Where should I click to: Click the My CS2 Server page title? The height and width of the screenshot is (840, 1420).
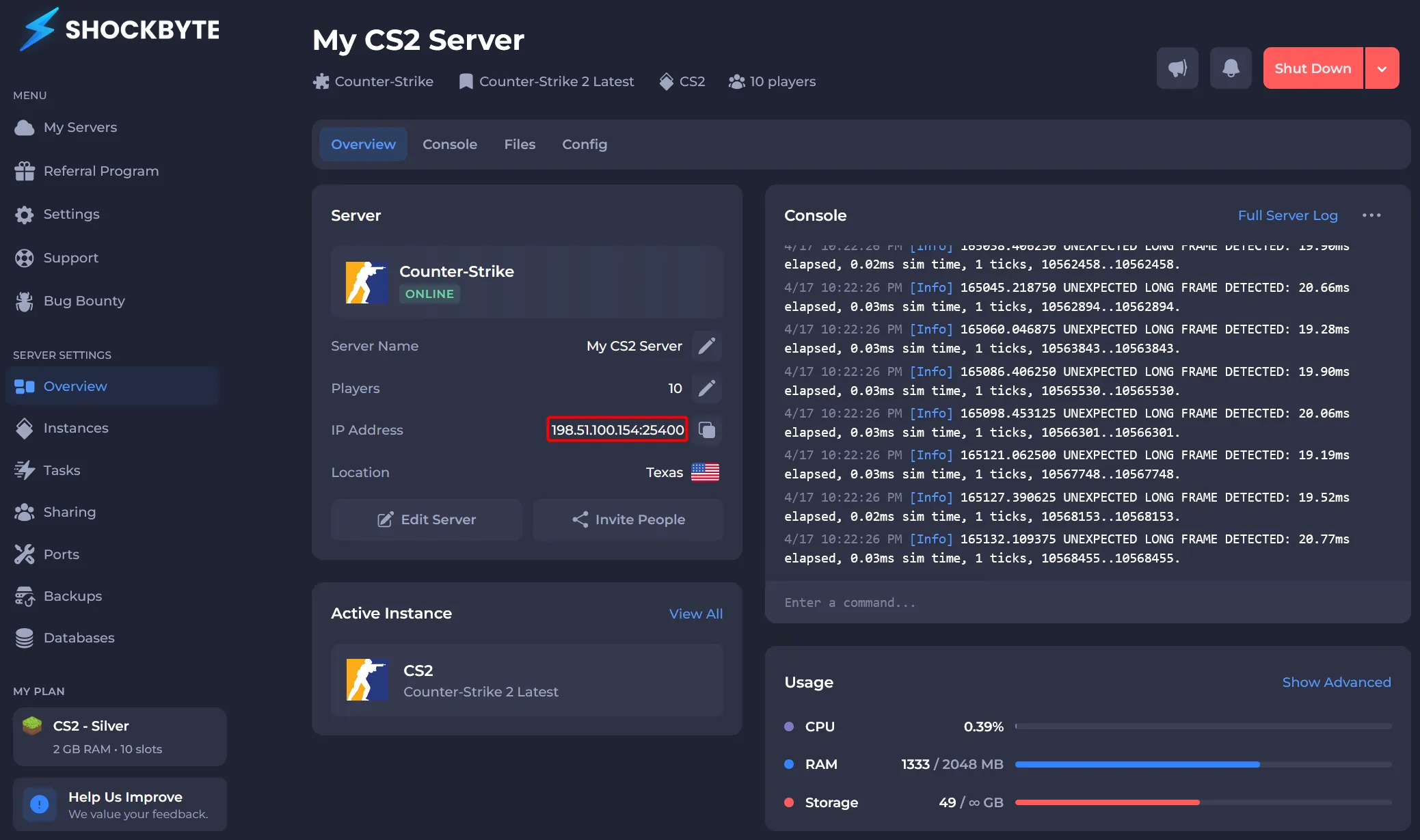(x=418, y=40)
